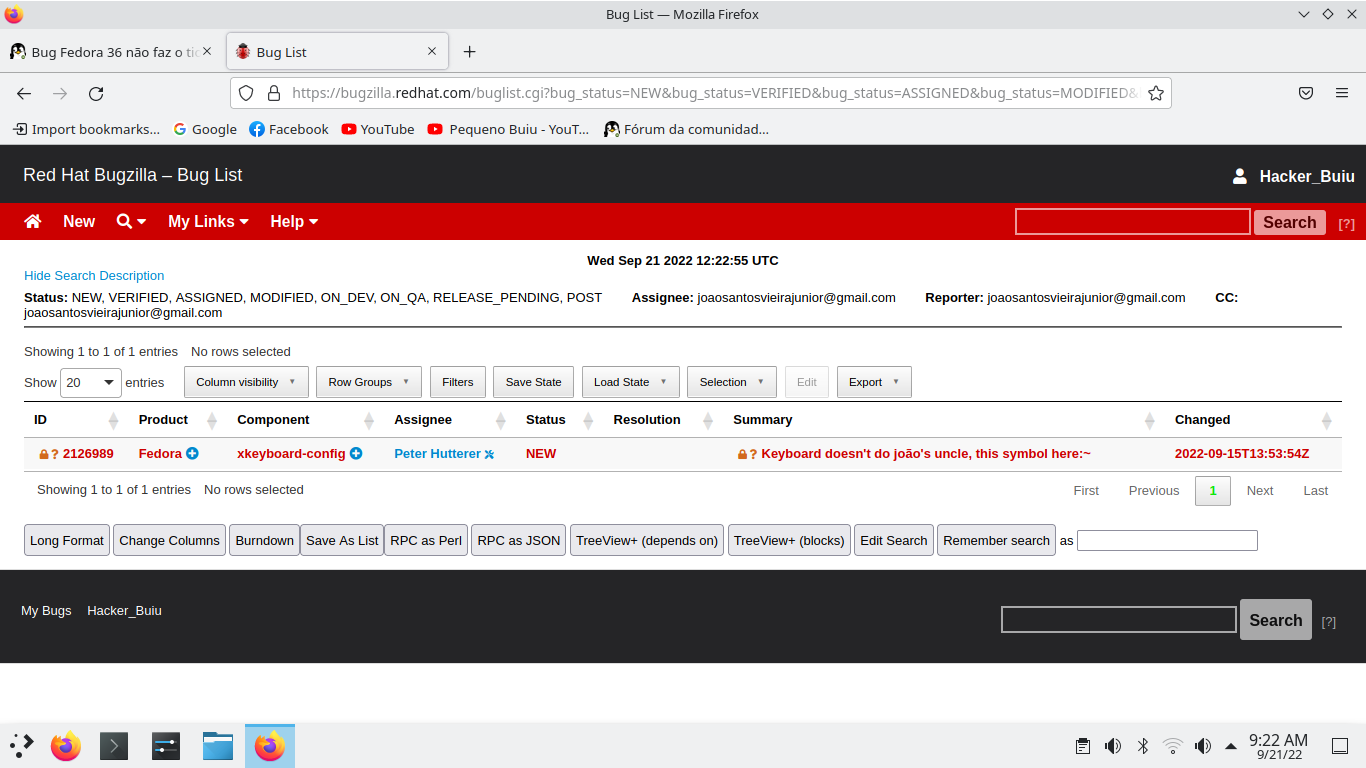This screenshot has height=768, width=1366.
Task: Click the New menu item
Action: point(79,221)
